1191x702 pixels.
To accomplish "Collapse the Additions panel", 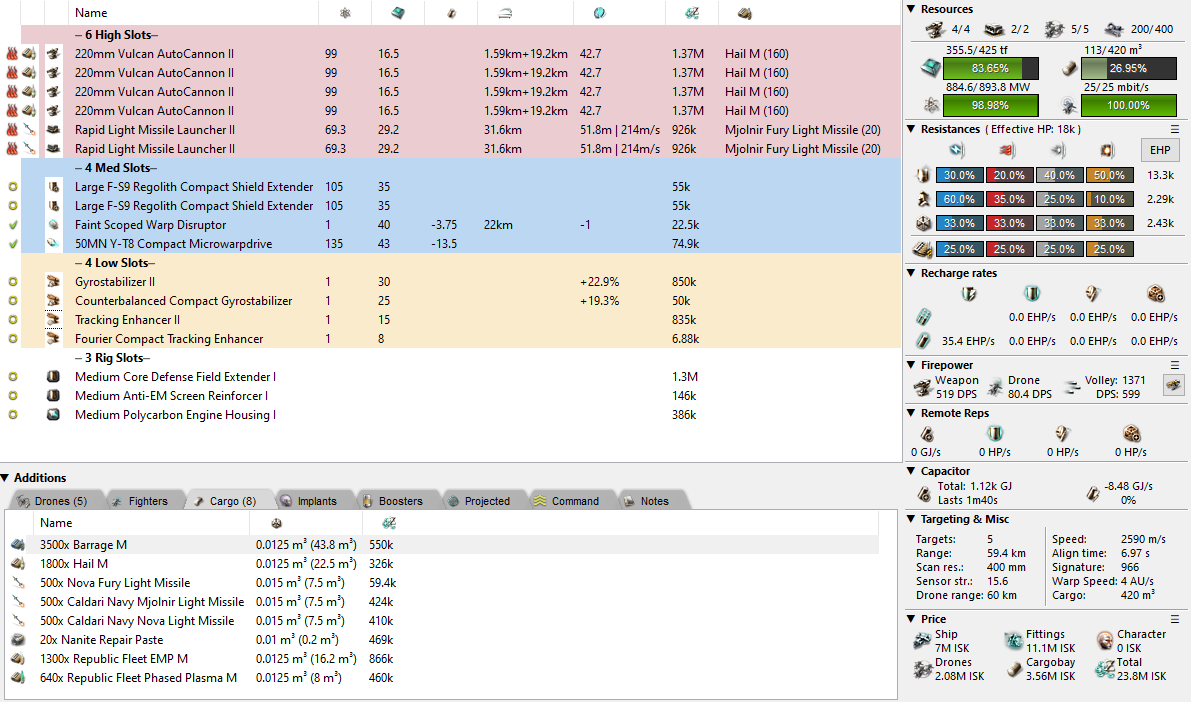I will point(6,478).
